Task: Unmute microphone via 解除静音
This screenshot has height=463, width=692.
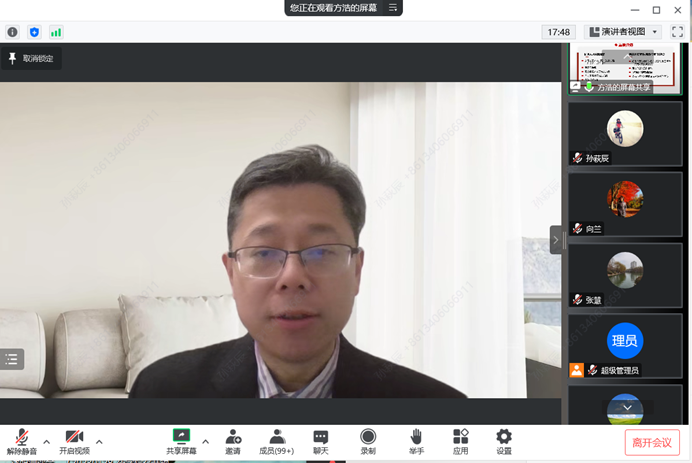Action: [21, 441]
